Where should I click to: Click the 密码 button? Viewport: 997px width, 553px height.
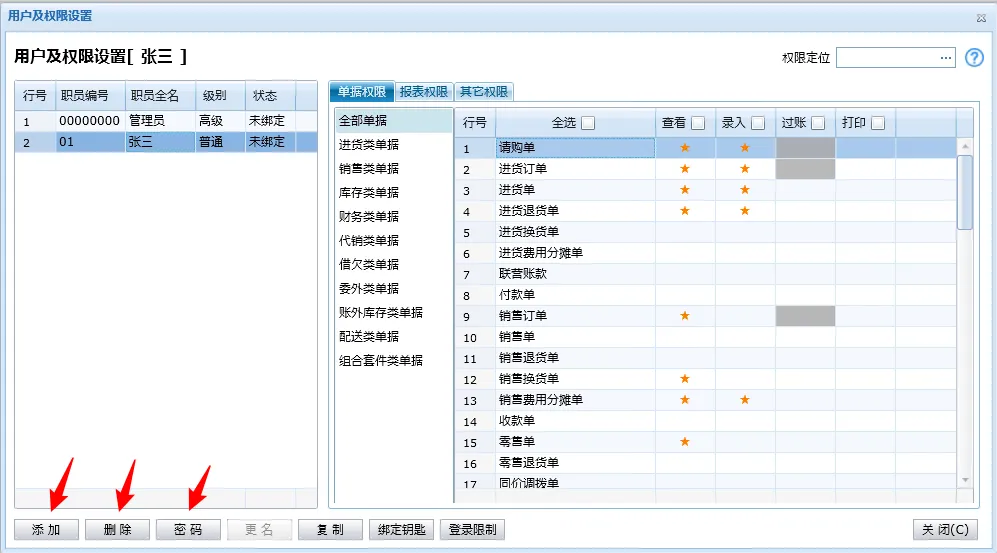pos(188,529)
